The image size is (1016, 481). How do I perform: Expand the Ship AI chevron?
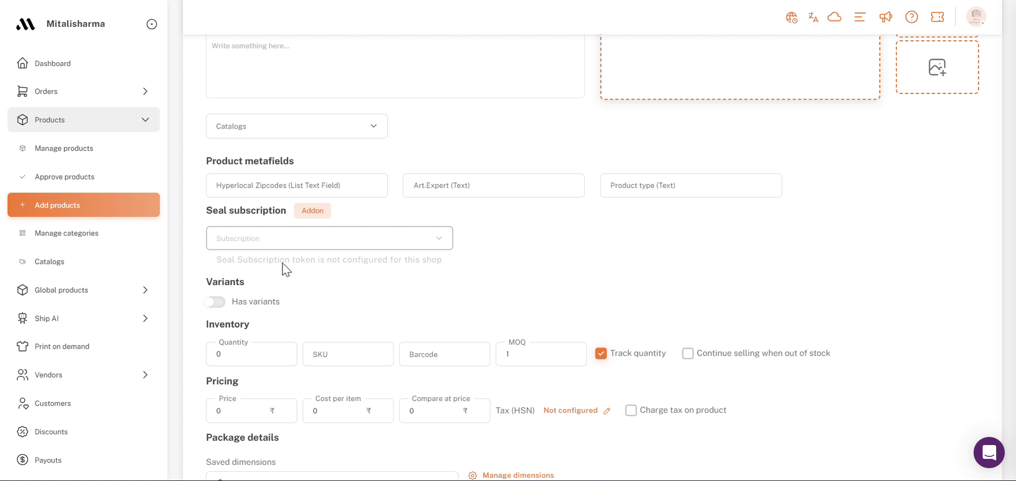[145, 318]
